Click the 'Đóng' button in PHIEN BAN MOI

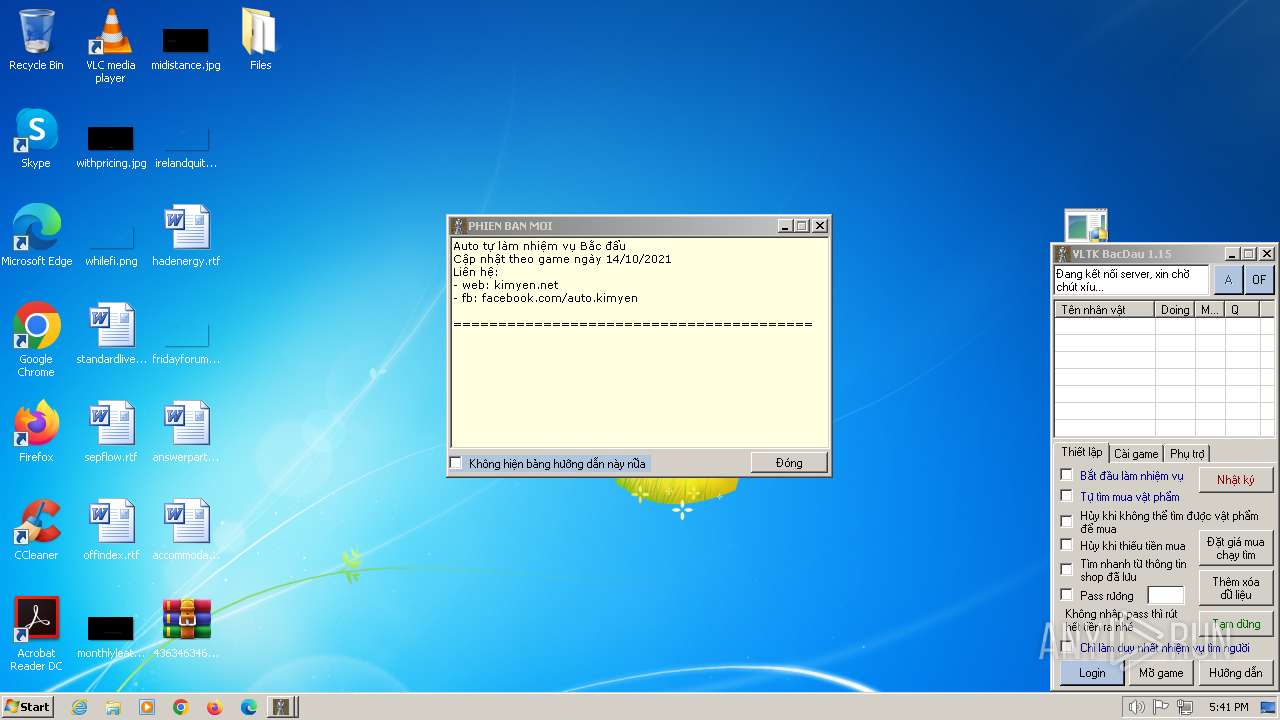tap(789, 462)
